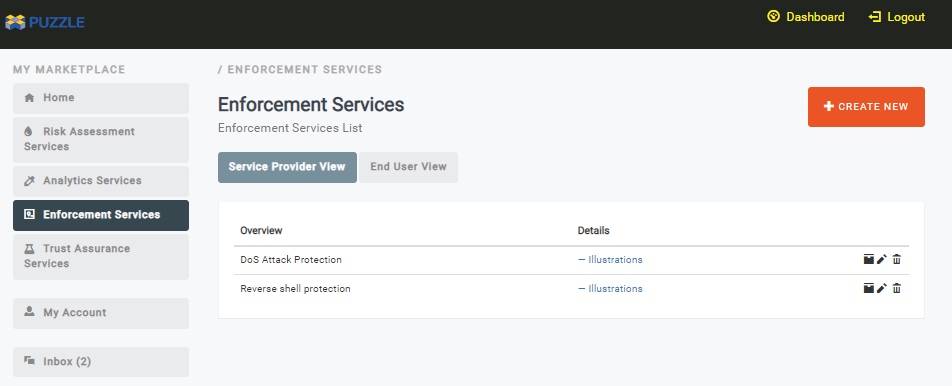Click the Inbox chat bubbles icon
The image size is (952, 386).
[x=29, y=361]
